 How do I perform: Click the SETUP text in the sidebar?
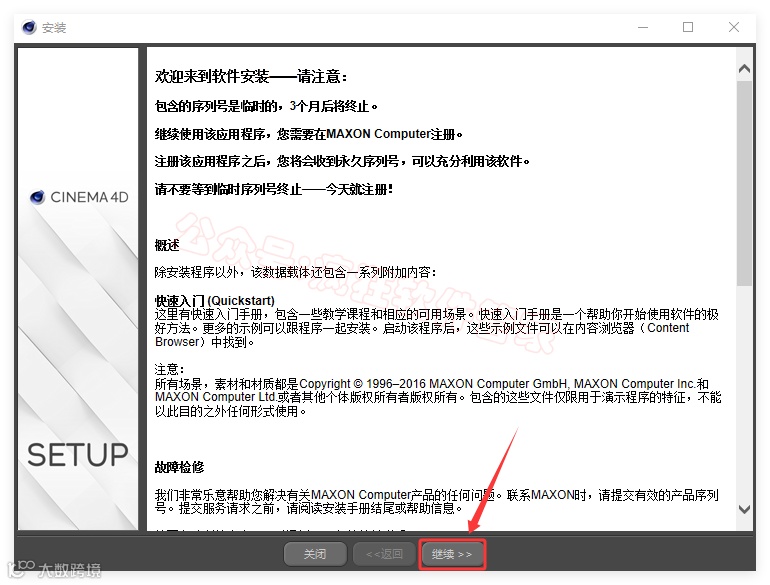[x=78, y=455]
